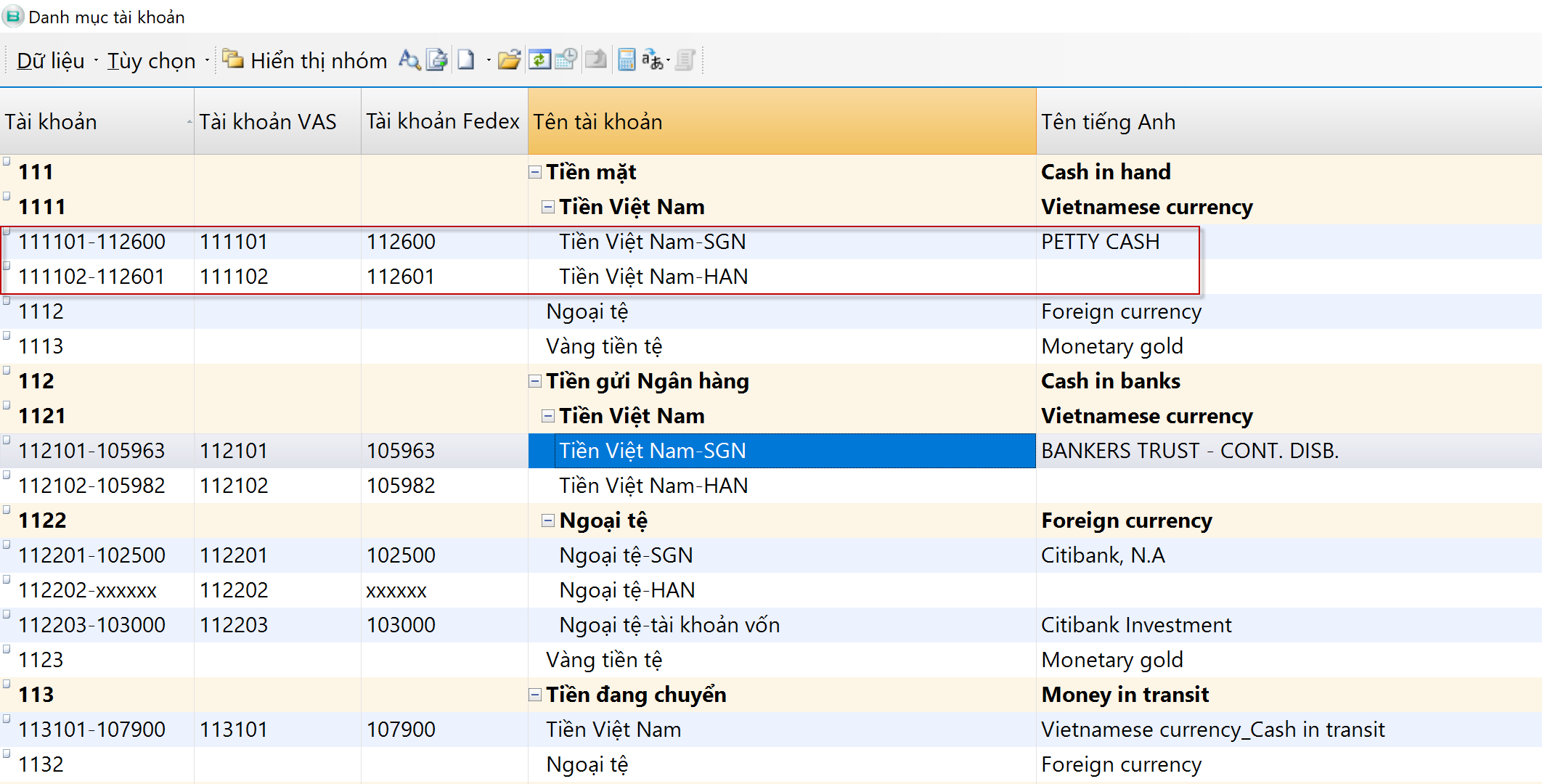Click the Tài khoản VAS column header

point(277,121)
